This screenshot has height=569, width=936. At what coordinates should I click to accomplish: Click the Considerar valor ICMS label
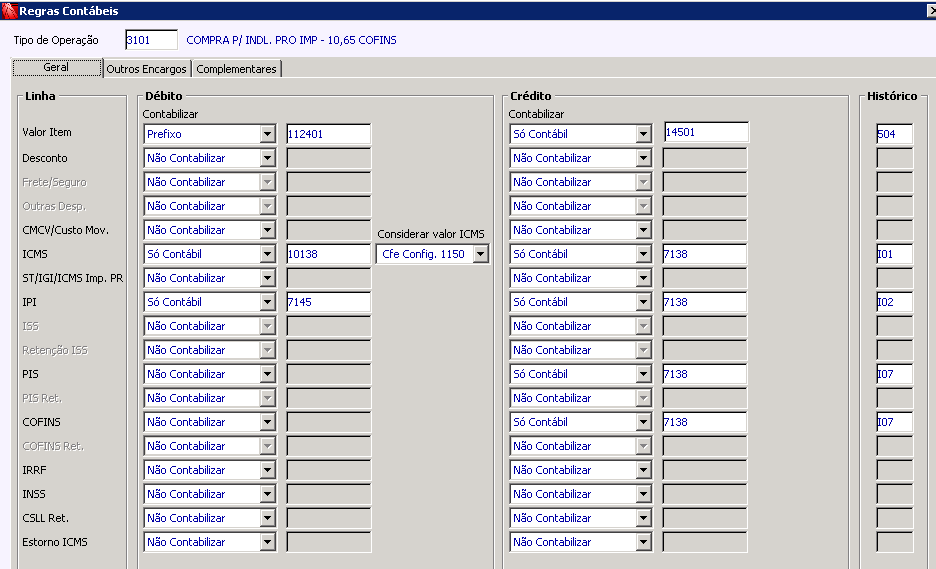431,234
